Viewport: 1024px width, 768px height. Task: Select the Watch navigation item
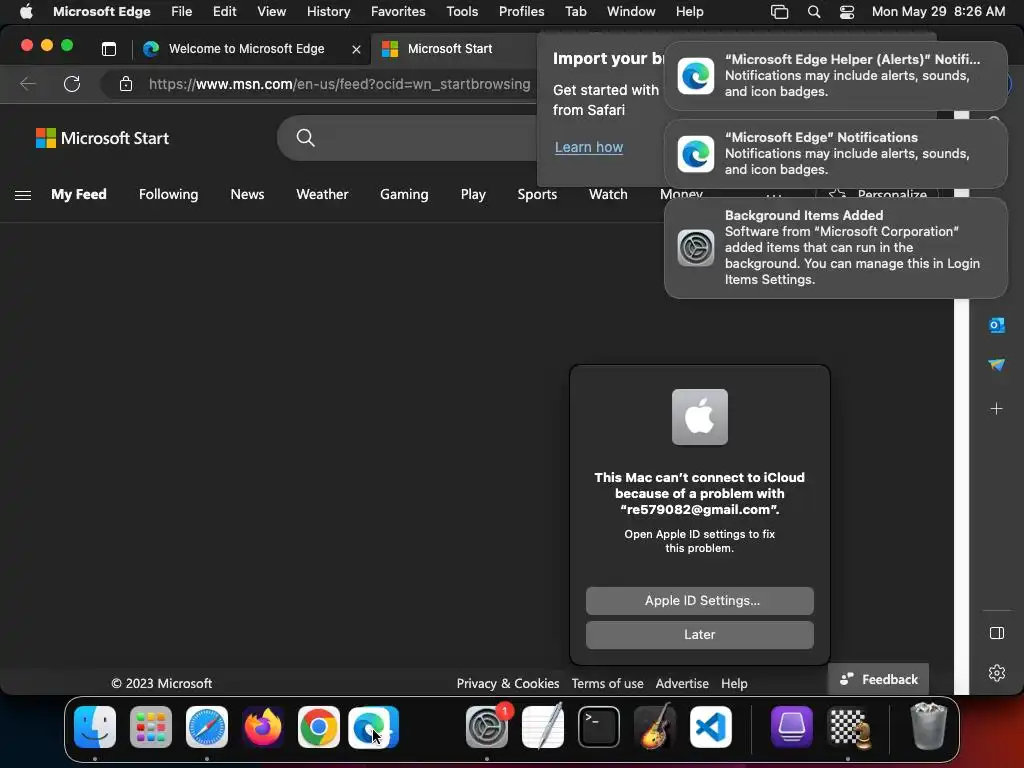pyautogui.click(x=608, y=195)
